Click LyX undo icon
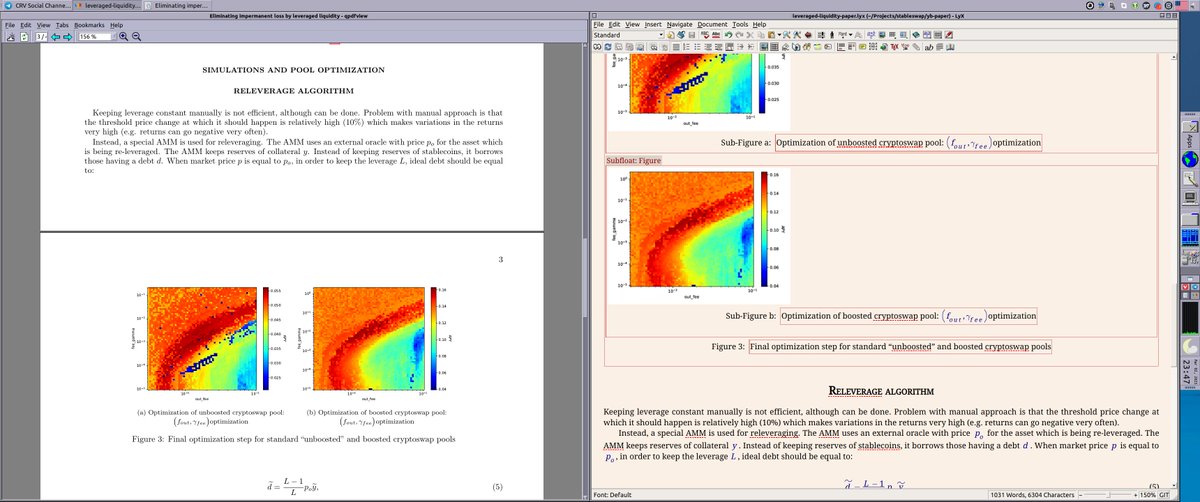 (729, 35)
